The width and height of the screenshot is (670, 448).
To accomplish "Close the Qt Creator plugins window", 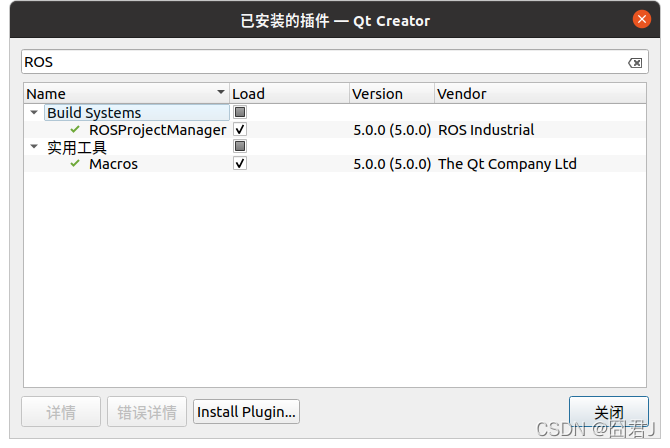I will coord(641,20).
